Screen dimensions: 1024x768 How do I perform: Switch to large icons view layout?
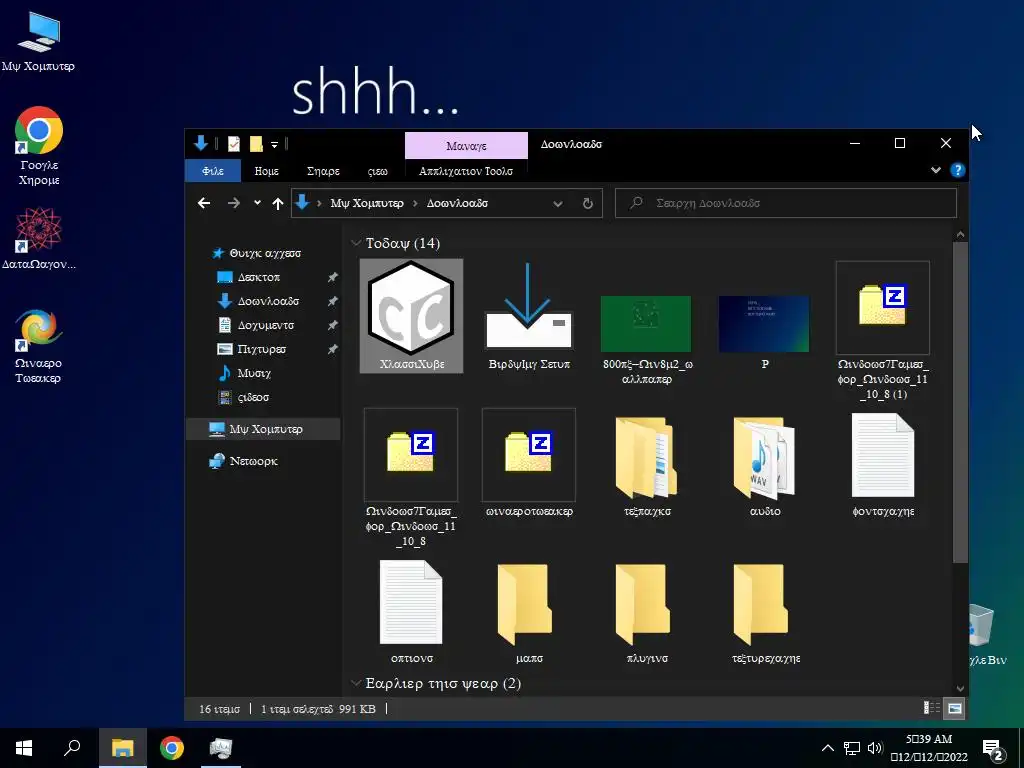click(x=955, y=708)
